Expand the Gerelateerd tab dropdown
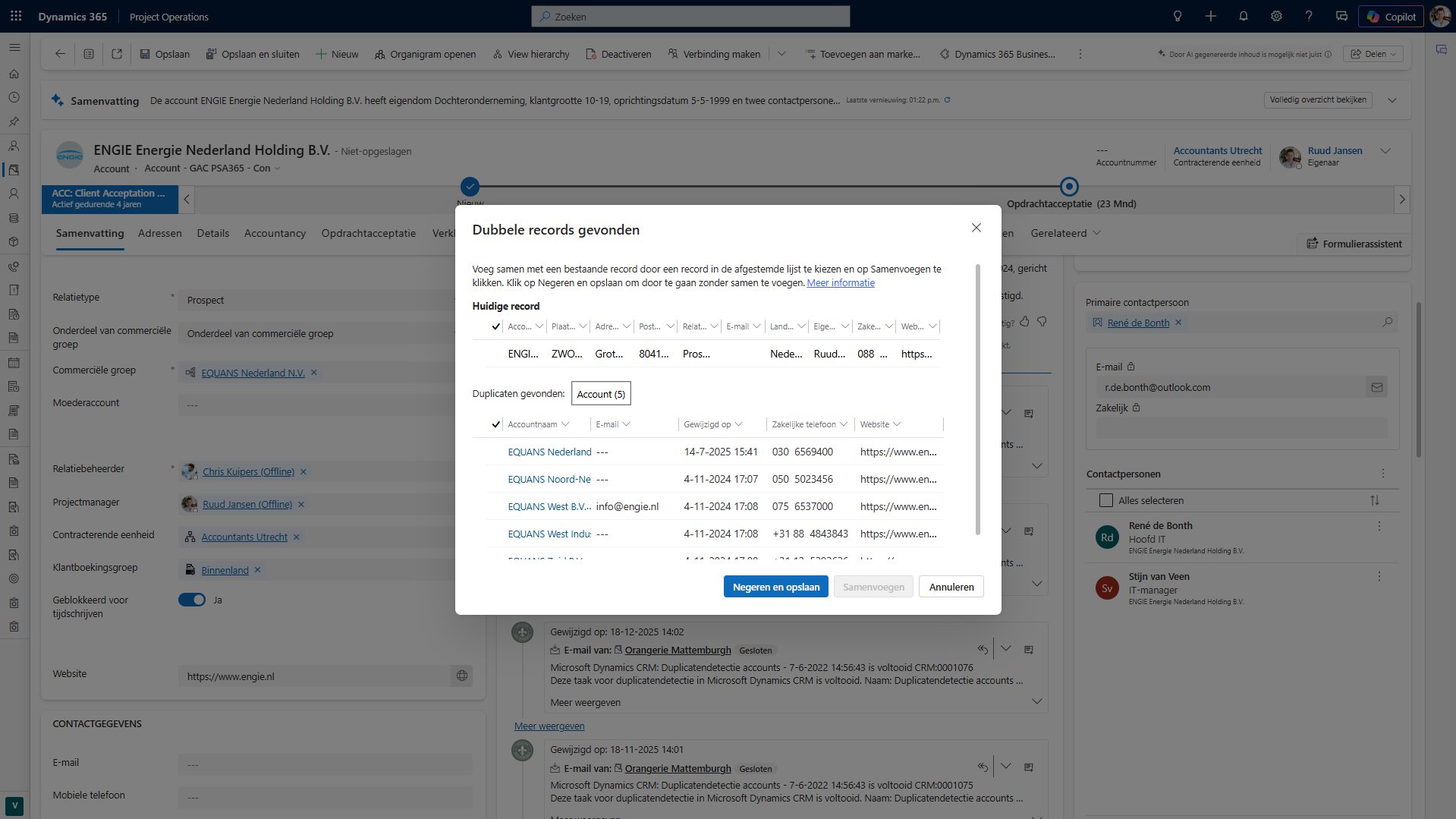 1096,233
